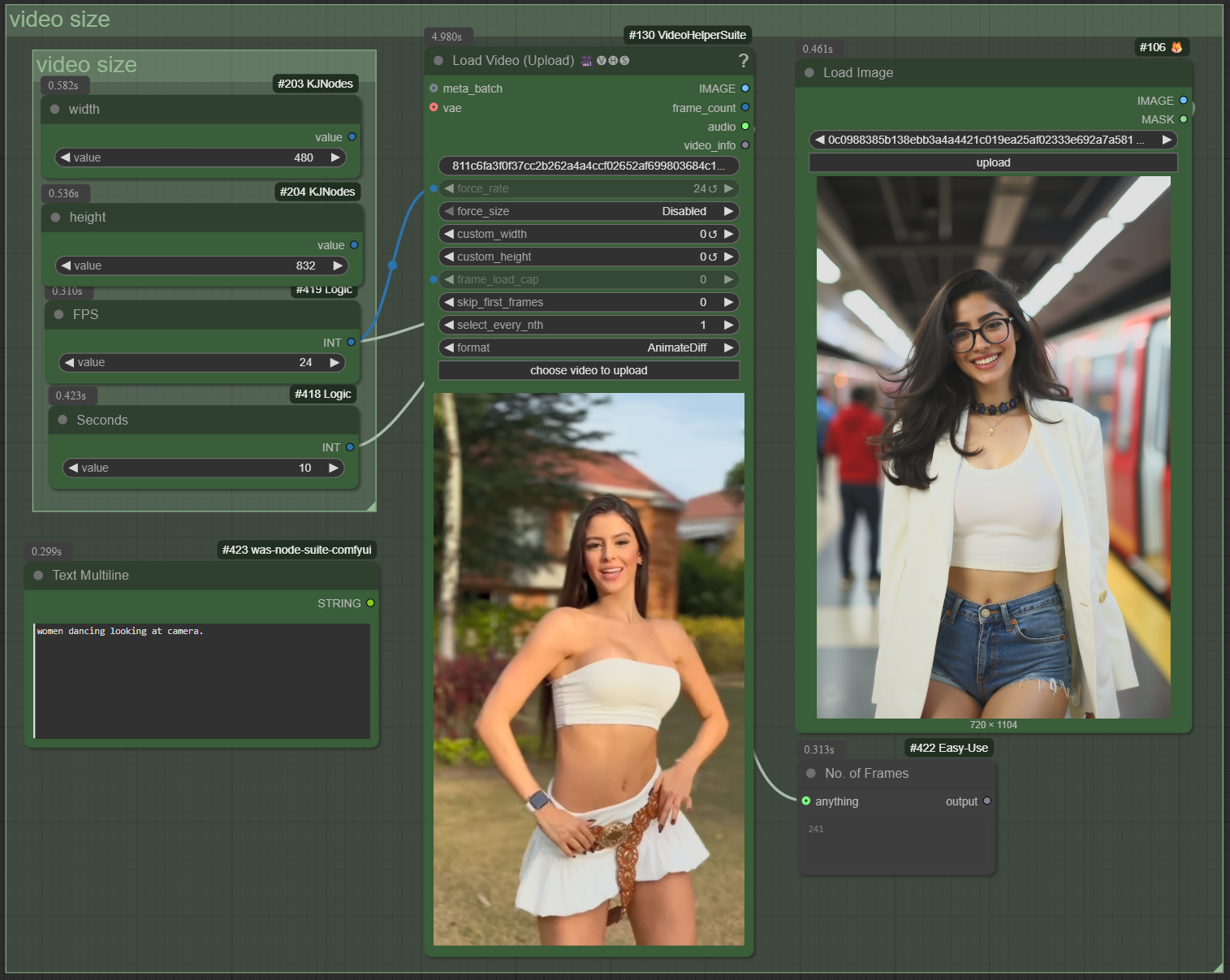
Task: Open the Load Video node help icon
Action: 743,61
